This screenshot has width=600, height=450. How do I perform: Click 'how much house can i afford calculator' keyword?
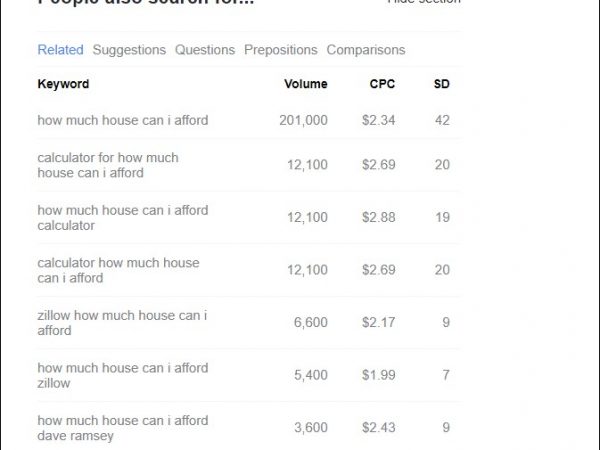tap(123, 218)
